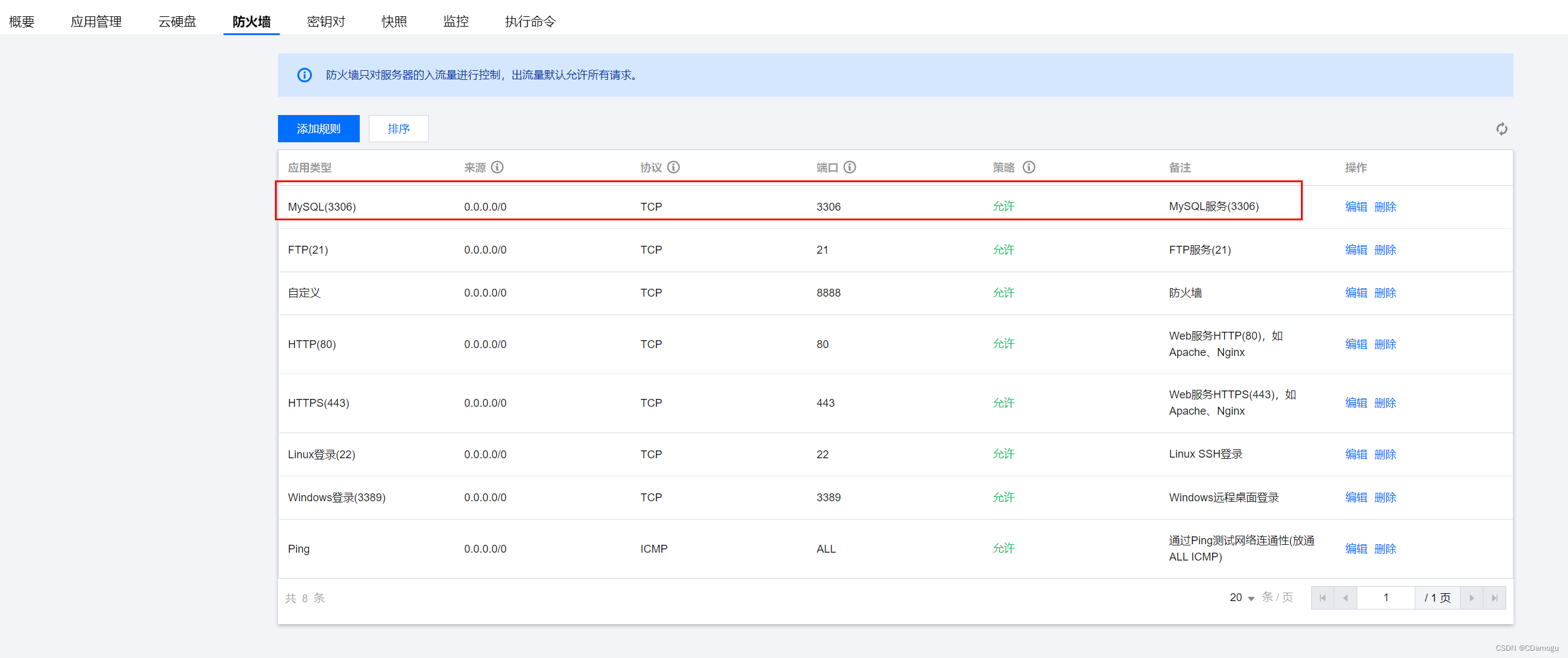Screen dimensions: 1568x658
Task: Open the 应用管理 tab
Action: [x=96, y=21]
